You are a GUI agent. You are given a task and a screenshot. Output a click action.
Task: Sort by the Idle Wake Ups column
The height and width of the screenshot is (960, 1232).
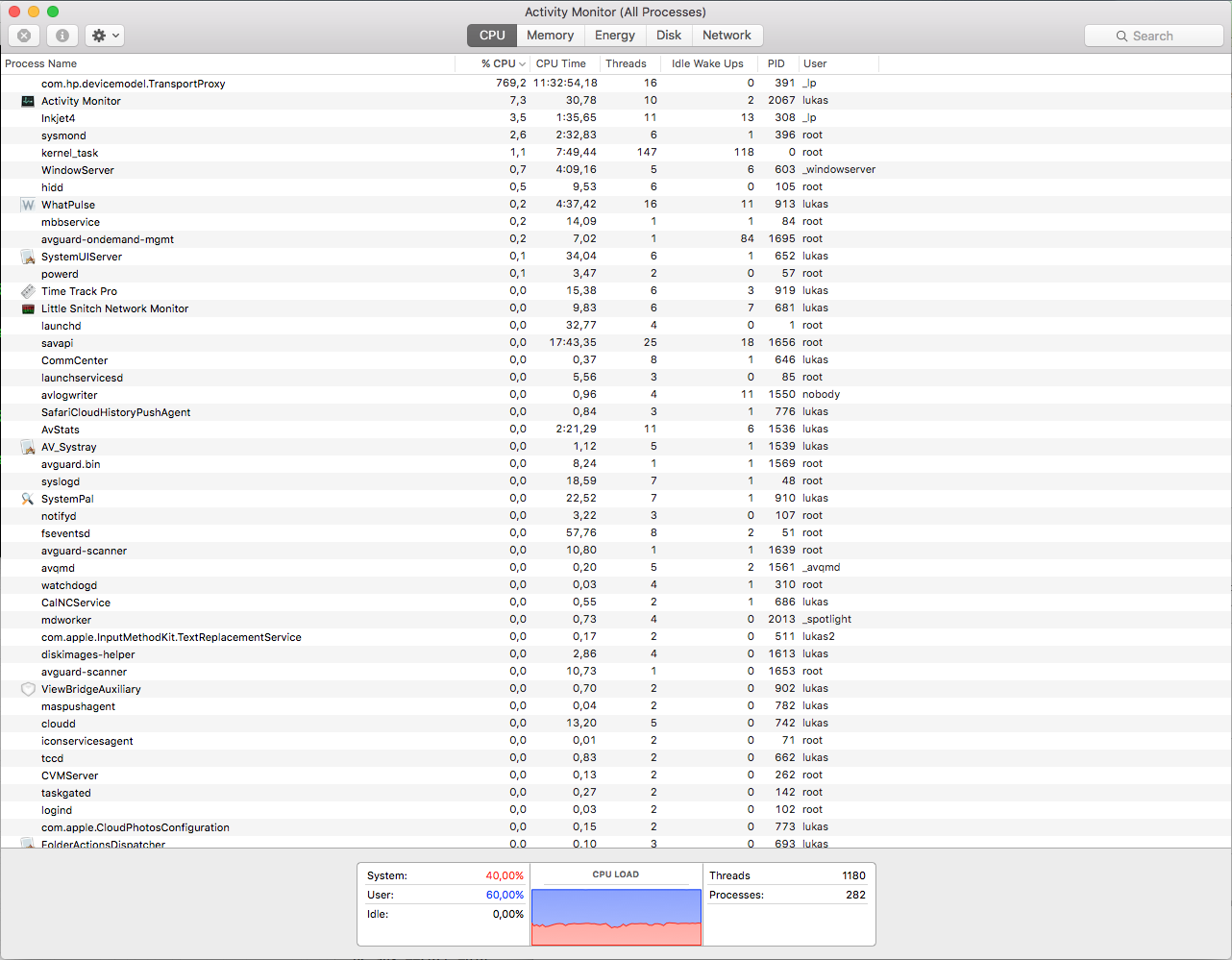point(707,63)
